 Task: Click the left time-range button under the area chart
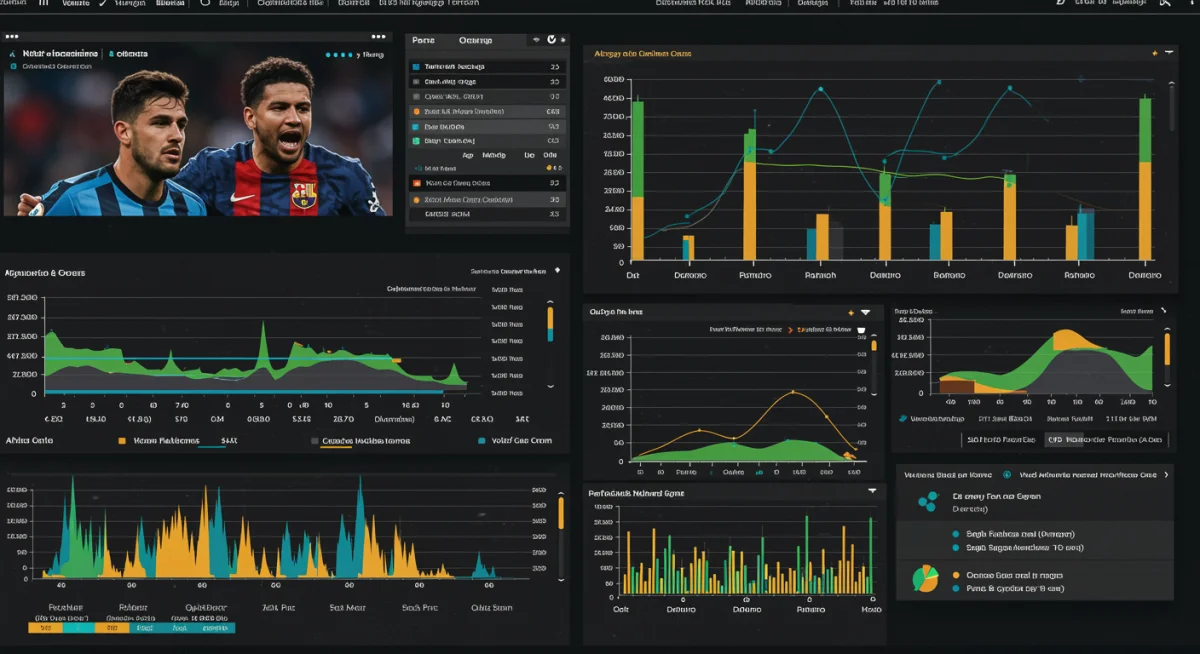pos(1000,440)
